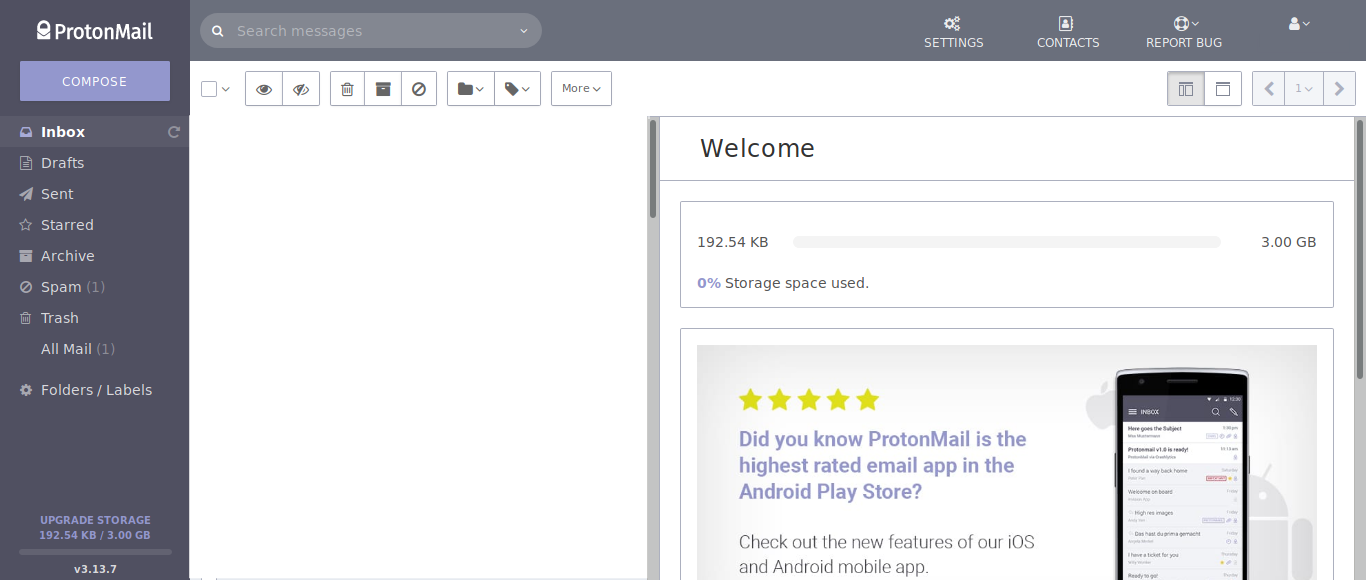Open the page number 1 dropdown

coord(1304,89)
